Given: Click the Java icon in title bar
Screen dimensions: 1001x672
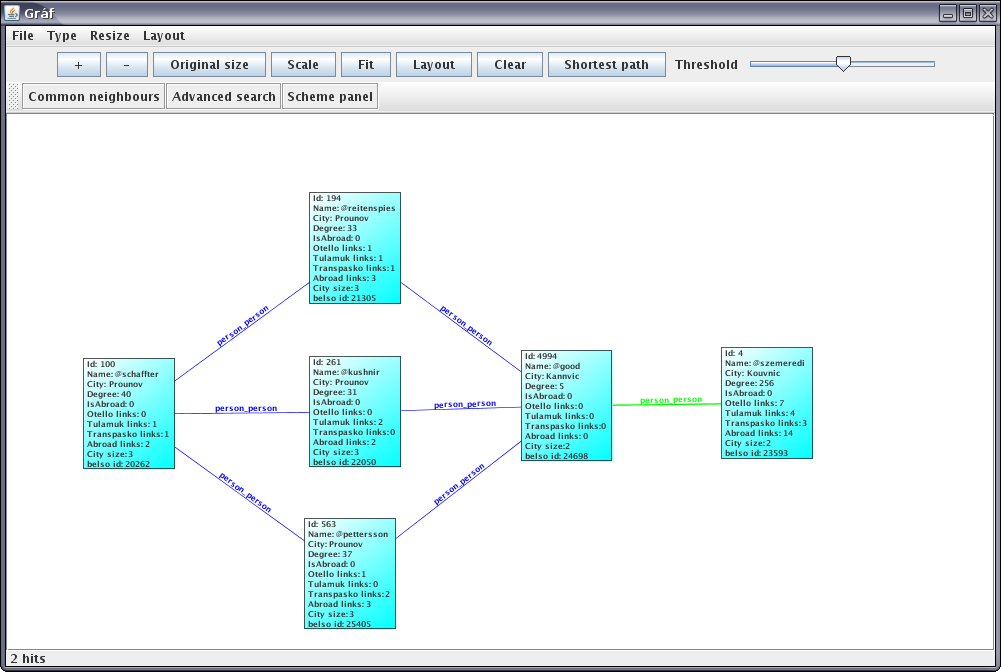Looking at the screenshot, I should [12, 13].
